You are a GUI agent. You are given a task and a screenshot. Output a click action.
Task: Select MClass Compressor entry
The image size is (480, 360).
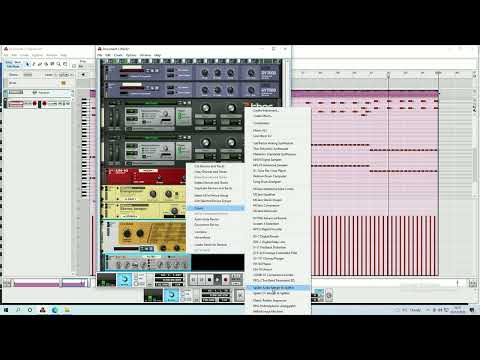click(x=278, y=205)
